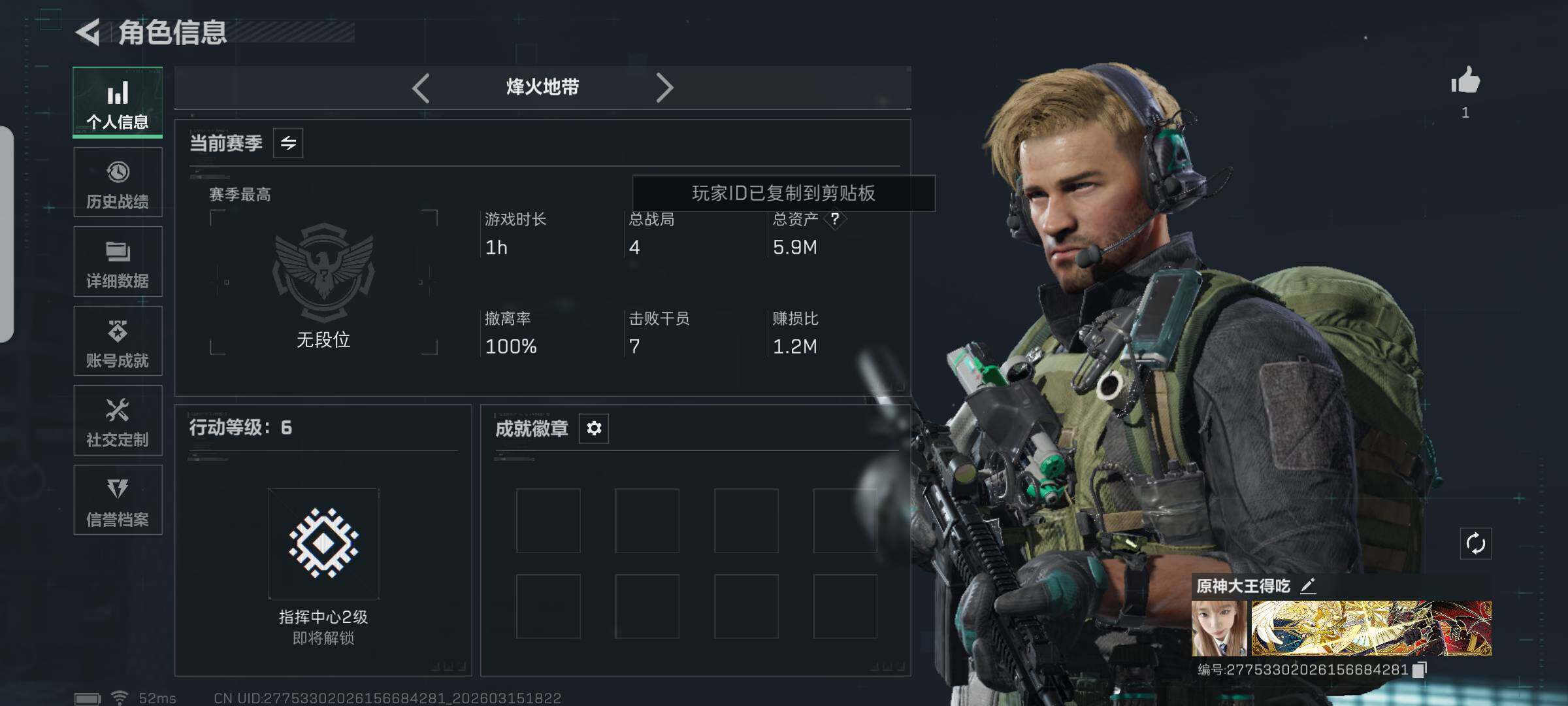Click the player avatar photo thumbnail
1568x706 pixels.
click(x=1219, y=628)
